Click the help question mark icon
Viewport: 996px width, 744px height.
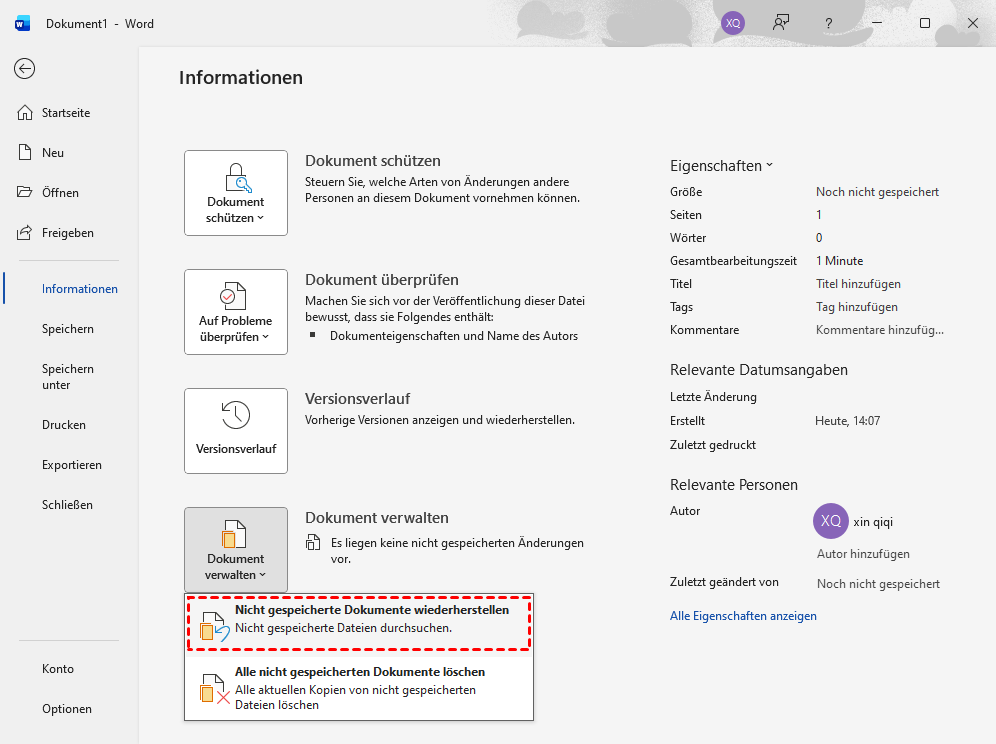point(828,23)
